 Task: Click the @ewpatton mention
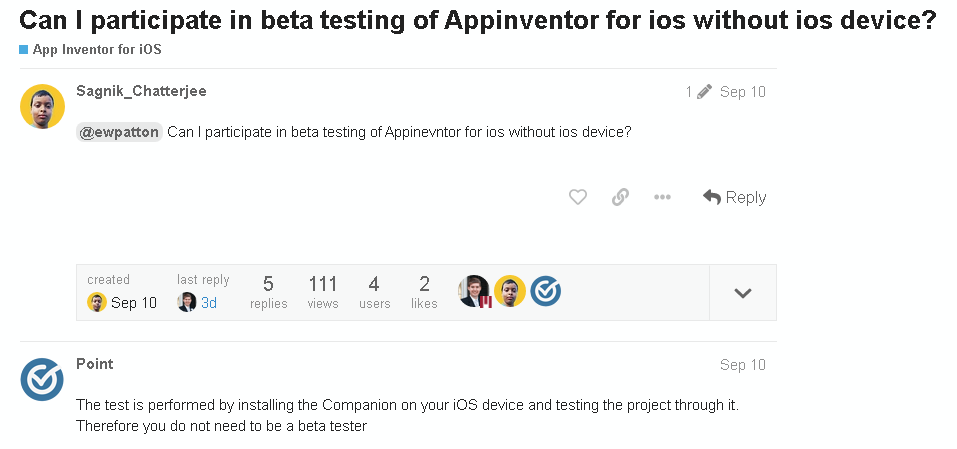click(119, 132)
